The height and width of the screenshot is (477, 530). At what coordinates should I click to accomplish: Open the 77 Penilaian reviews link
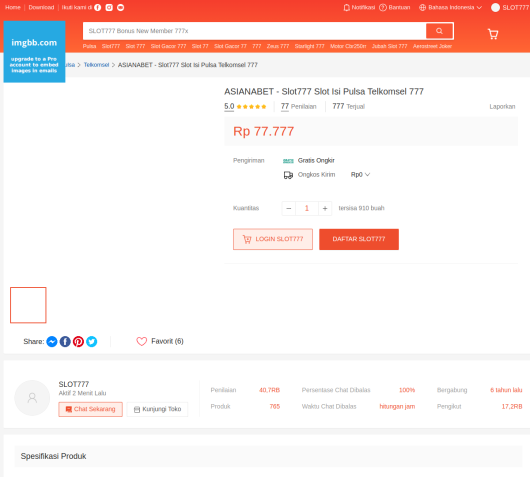tap(298, 106)
